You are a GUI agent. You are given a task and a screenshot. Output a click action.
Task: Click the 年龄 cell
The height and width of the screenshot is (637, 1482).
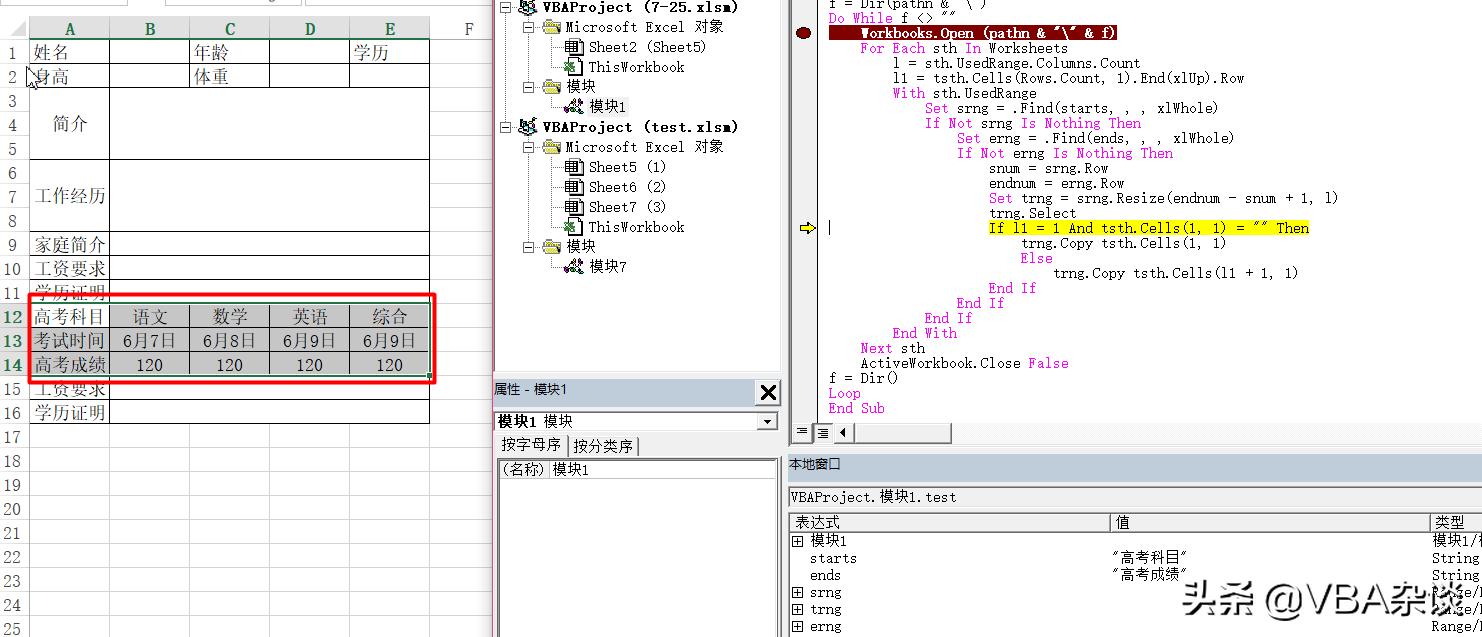point(229,52)
